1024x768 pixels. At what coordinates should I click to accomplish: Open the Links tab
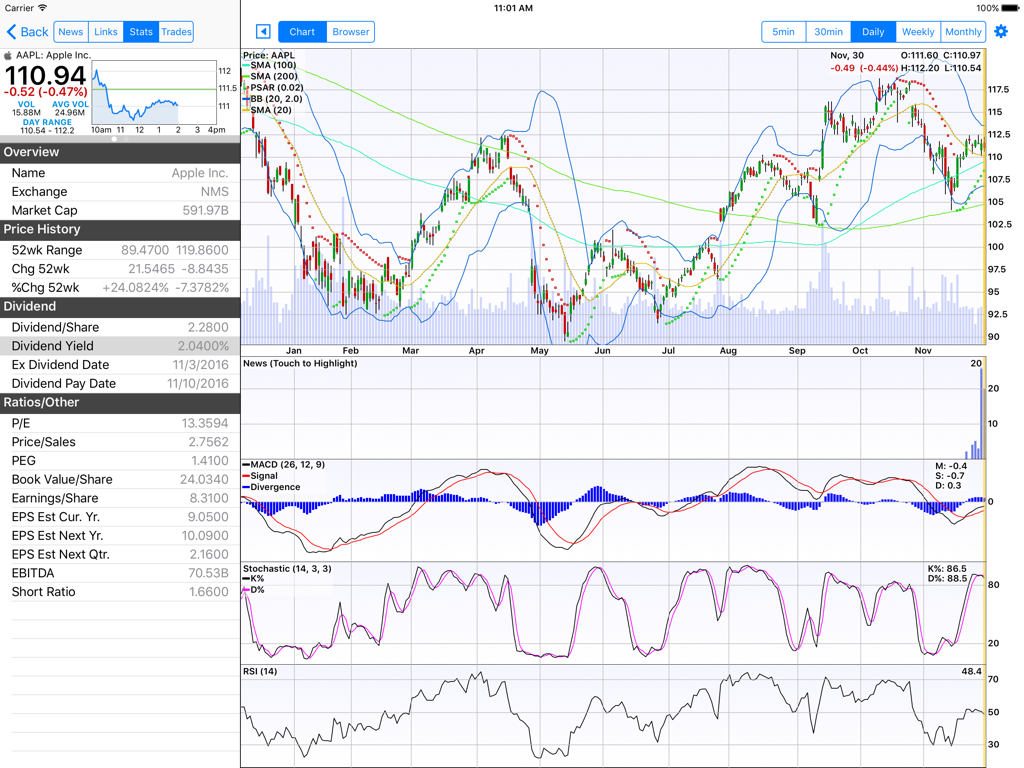click(x=105, y=31)
